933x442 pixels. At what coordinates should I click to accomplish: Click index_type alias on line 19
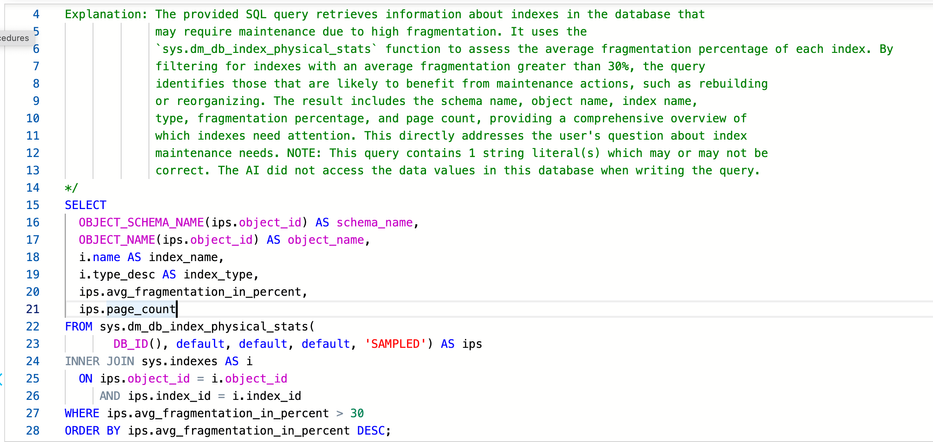[218, 274]
